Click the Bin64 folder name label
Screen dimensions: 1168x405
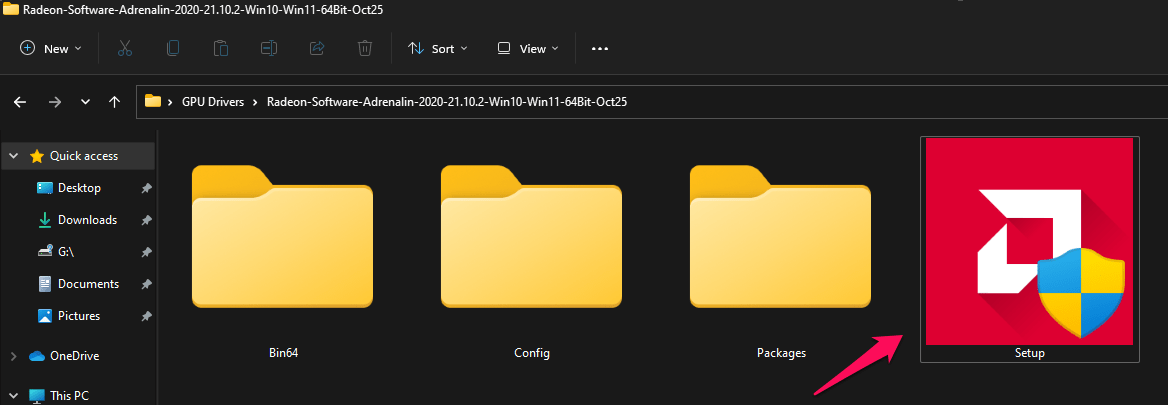coord(283,352)
